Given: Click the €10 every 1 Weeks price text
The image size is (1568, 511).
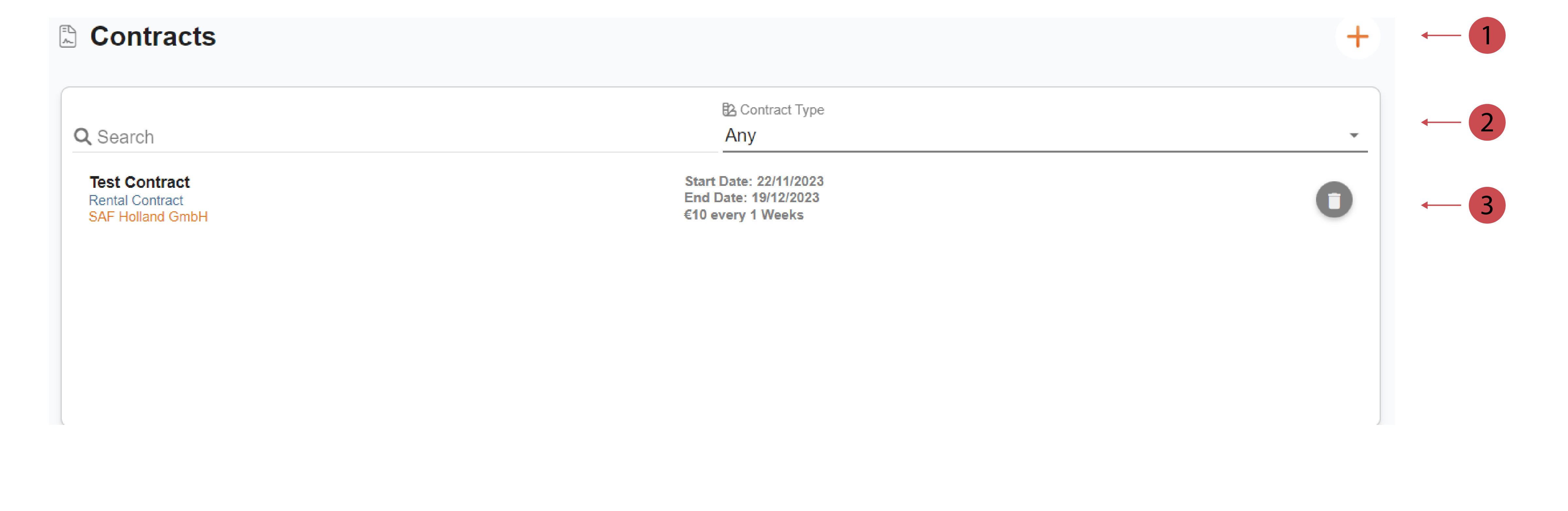Looking at the screenshot, I should coord(744,214).
